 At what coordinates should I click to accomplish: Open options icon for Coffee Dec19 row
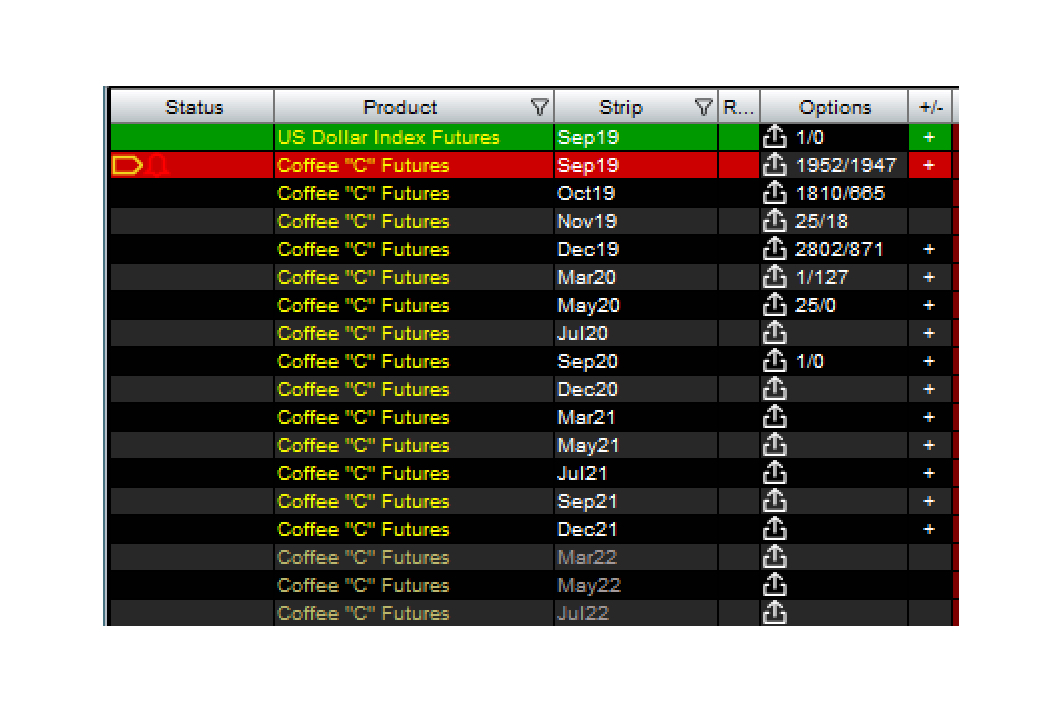pos(774,249)
